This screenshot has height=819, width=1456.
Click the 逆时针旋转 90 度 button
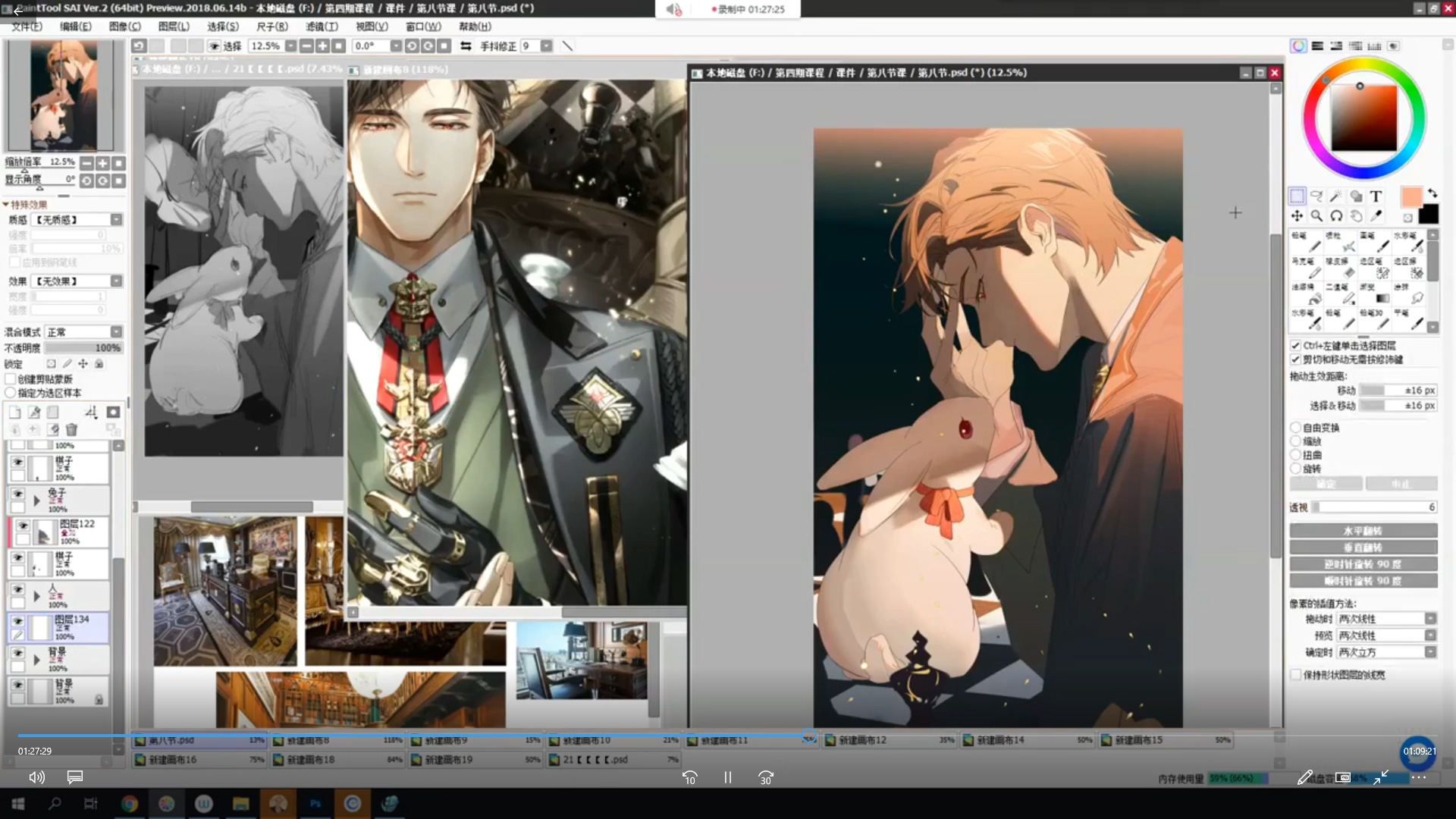point(1363,564)
